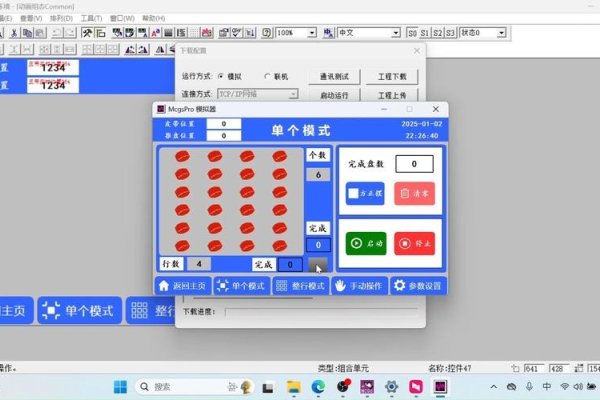Click the 行数 value box showing 4

pos(199,264)
